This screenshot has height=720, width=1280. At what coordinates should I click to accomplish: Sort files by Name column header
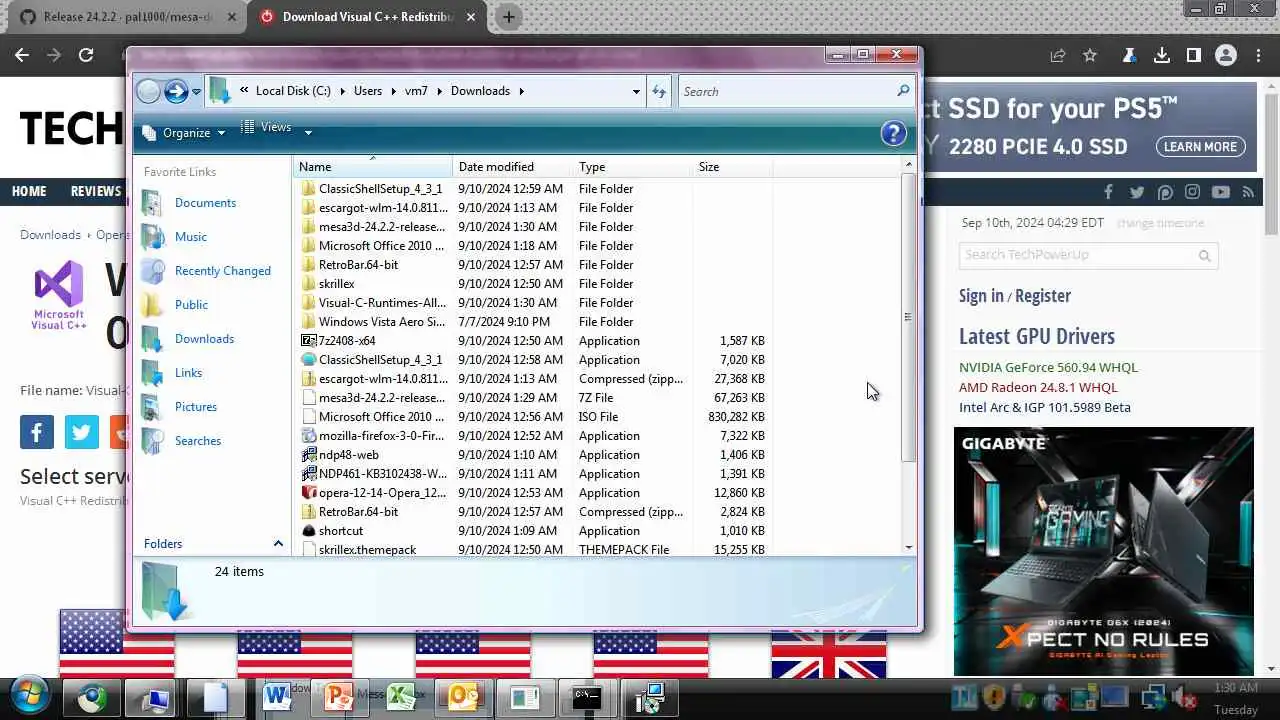(373, 167)
